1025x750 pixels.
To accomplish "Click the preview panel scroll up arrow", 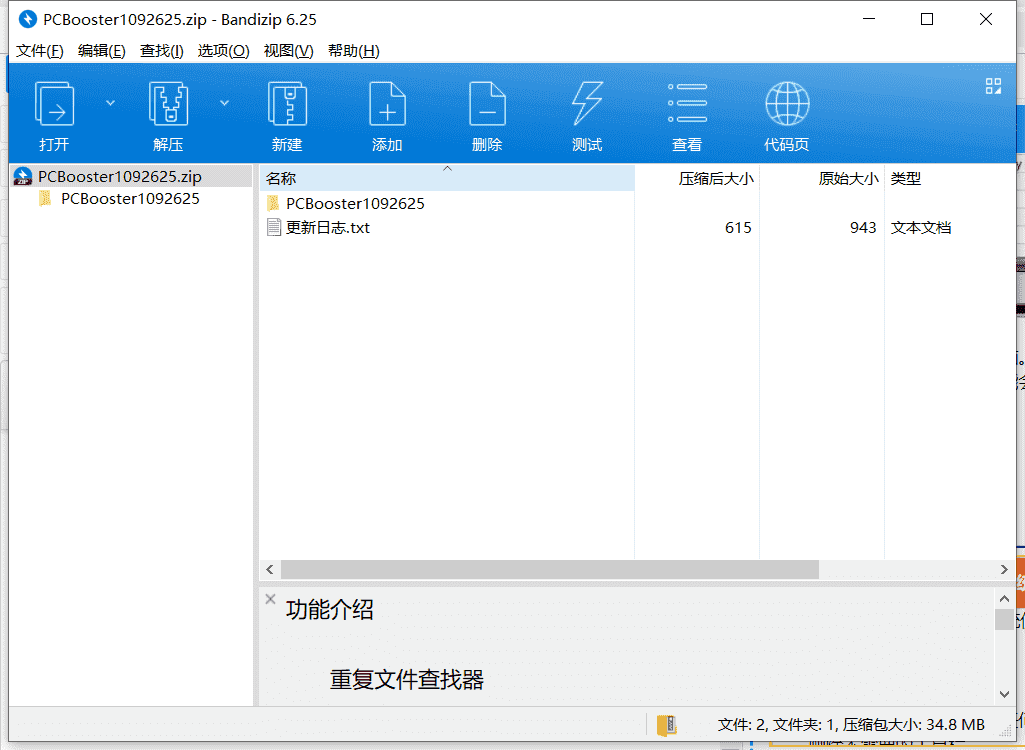I will point(1005,598).
